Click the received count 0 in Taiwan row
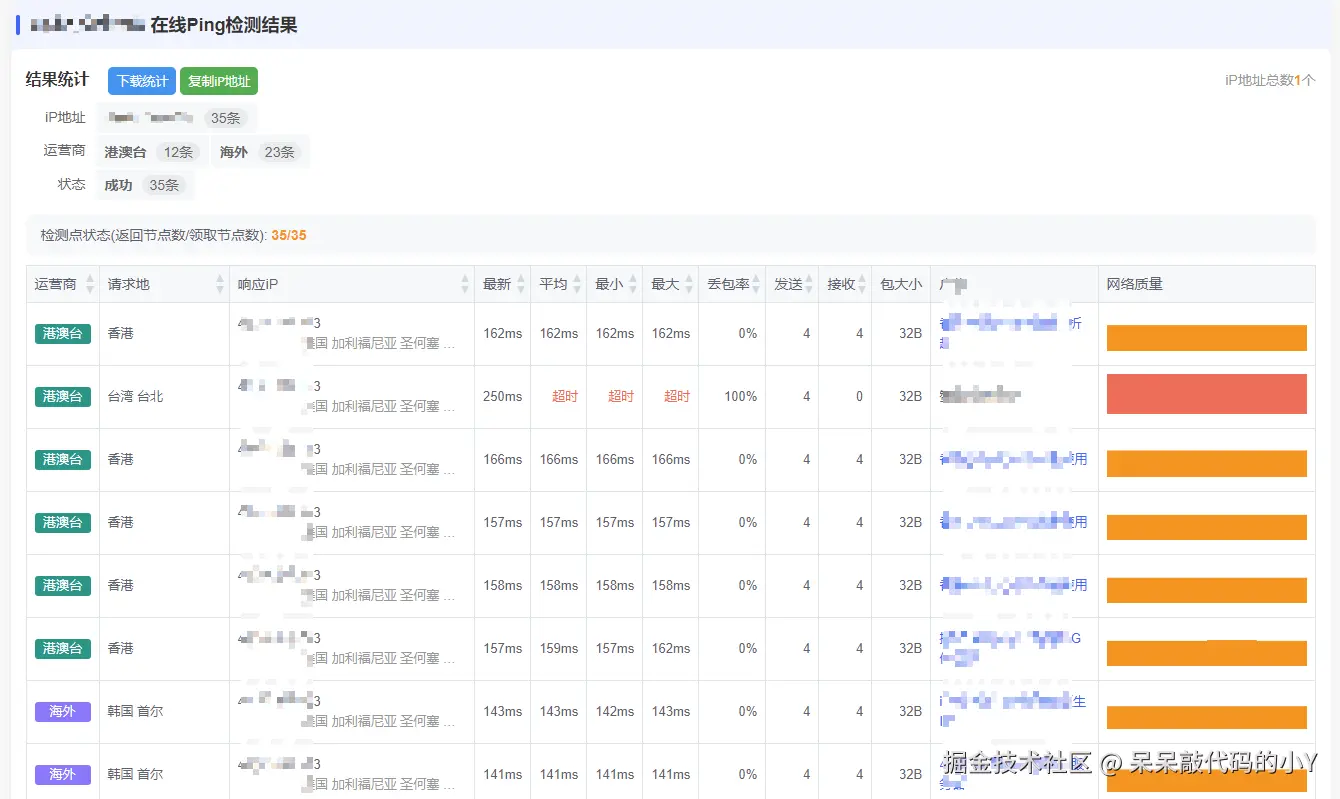The width and height of the screenshot is (1340, 799). (859, 396)
